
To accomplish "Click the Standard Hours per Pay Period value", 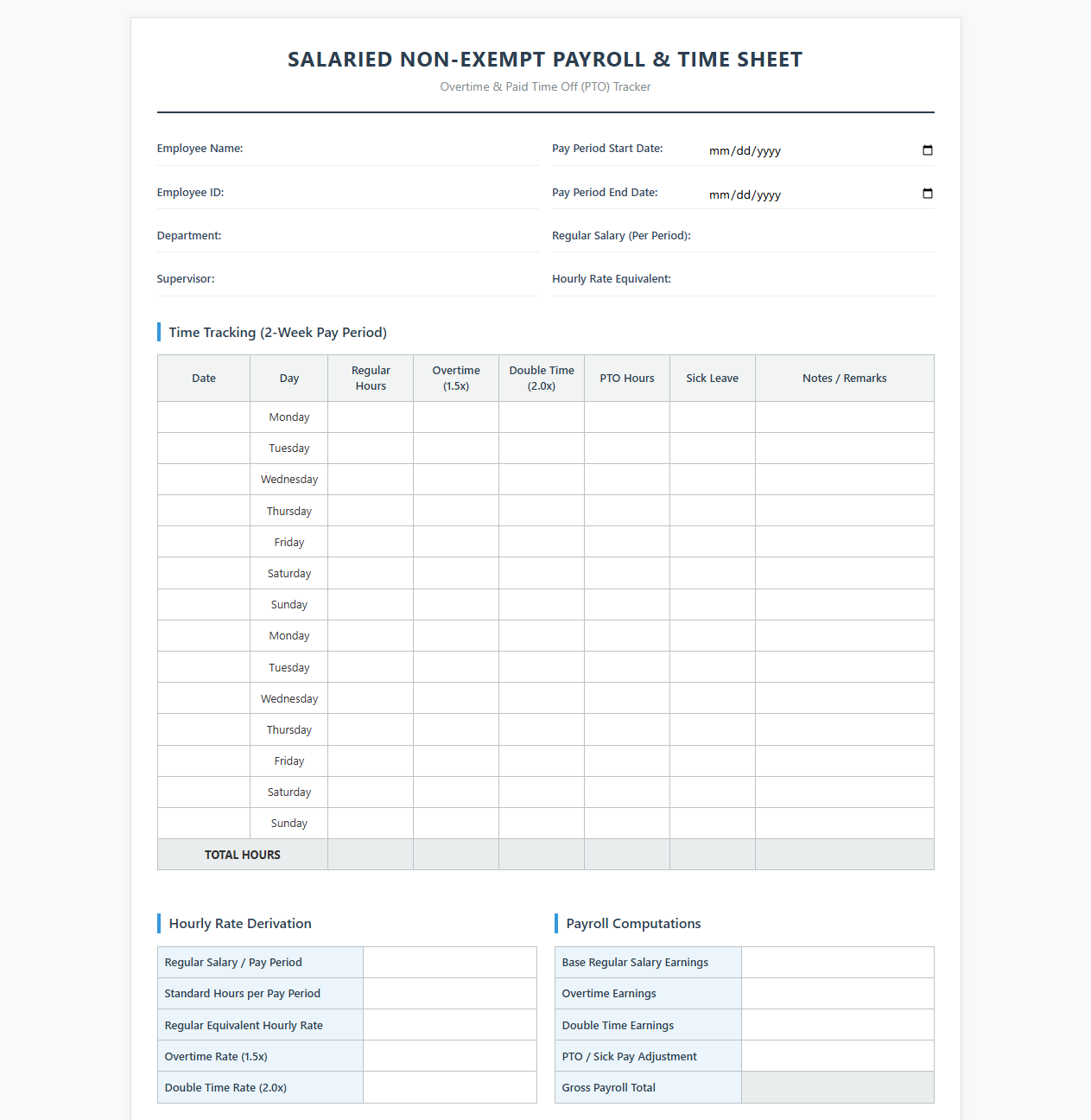I will click(450, 994).
